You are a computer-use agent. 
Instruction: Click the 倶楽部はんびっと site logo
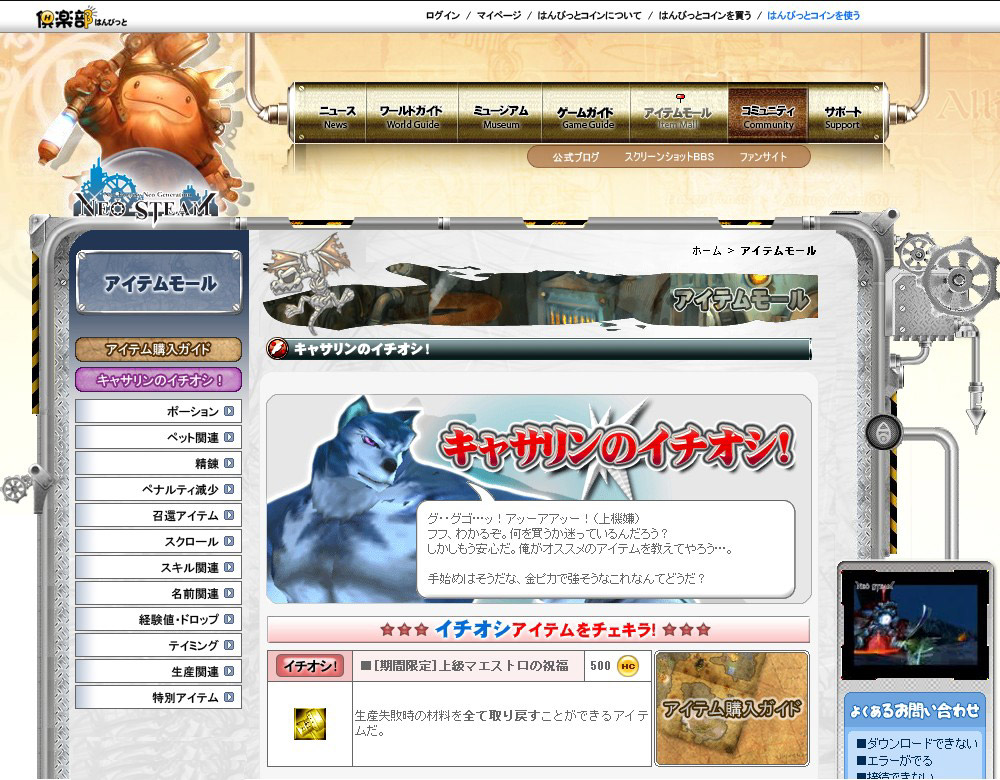(x=82, y=17)
